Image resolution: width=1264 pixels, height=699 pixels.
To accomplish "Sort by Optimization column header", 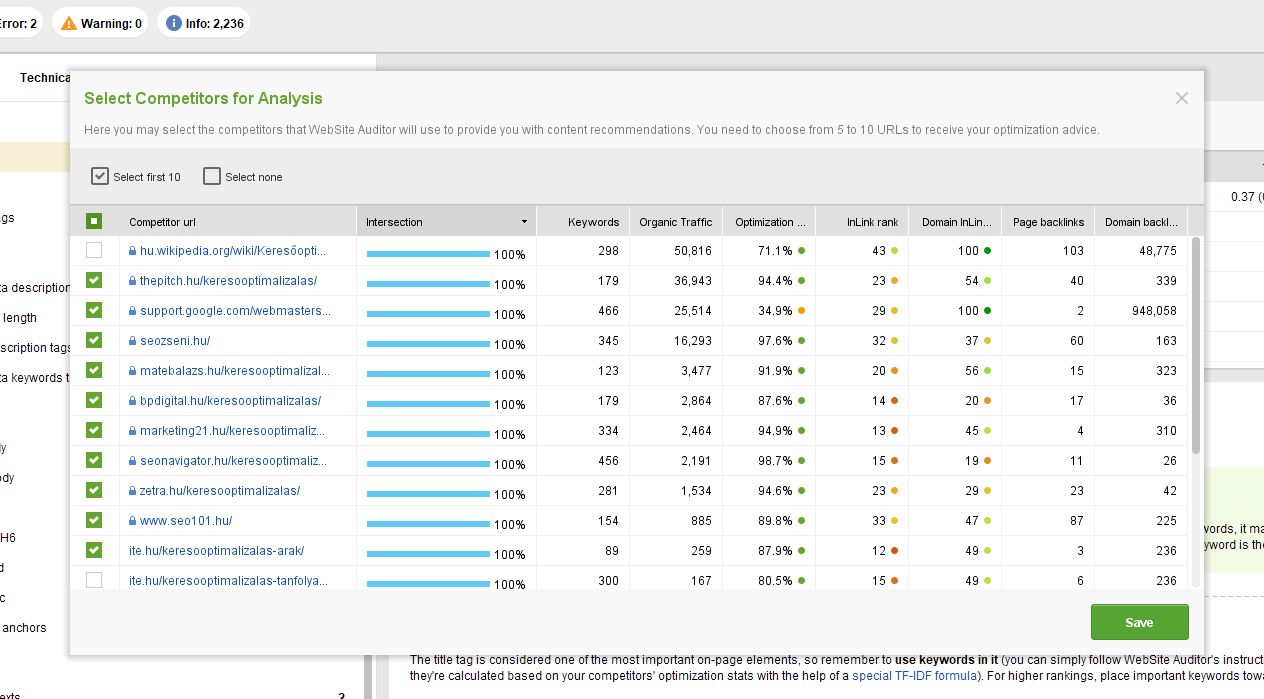I will (768, 222).
